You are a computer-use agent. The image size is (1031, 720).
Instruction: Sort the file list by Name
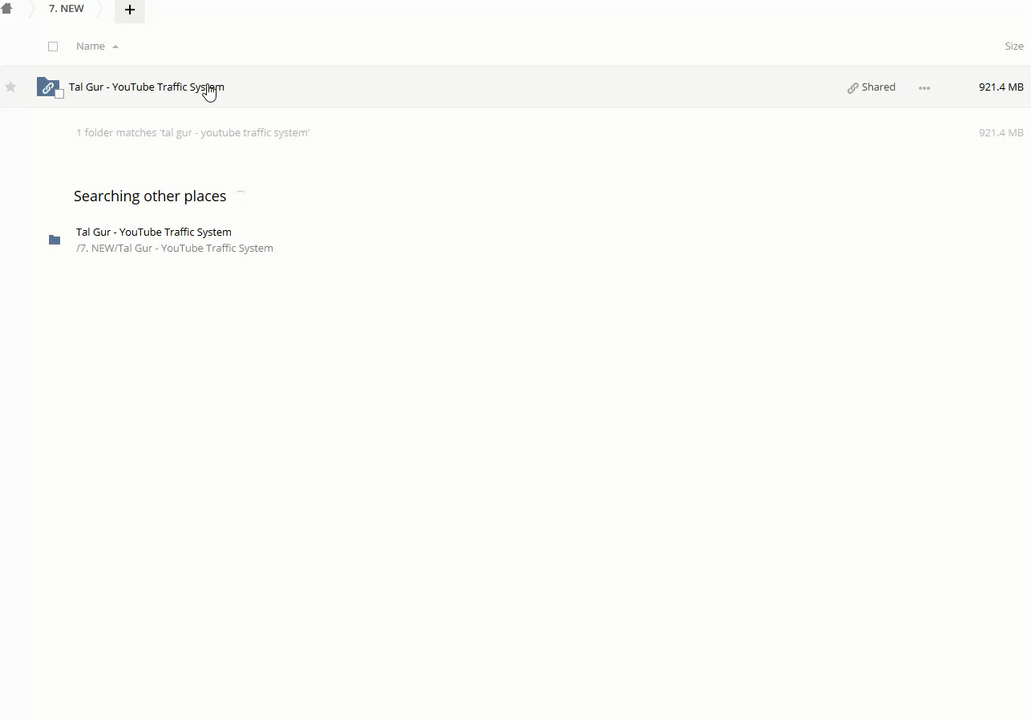[90, 46]
